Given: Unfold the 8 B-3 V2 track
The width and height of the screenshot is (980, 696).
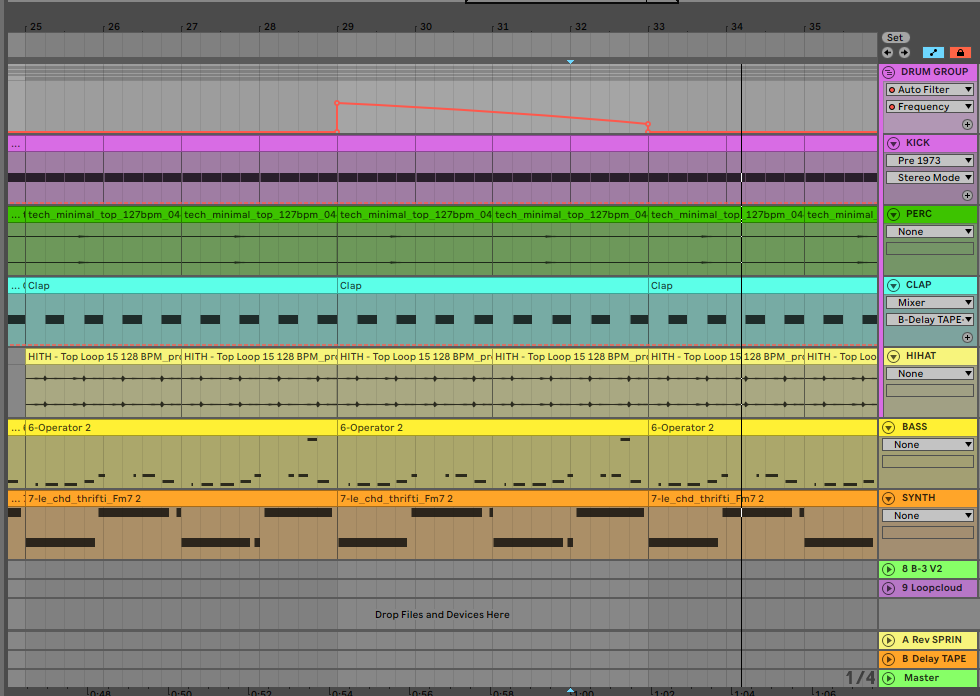Looking at the screenshot, I should click(x=889, y=569).
